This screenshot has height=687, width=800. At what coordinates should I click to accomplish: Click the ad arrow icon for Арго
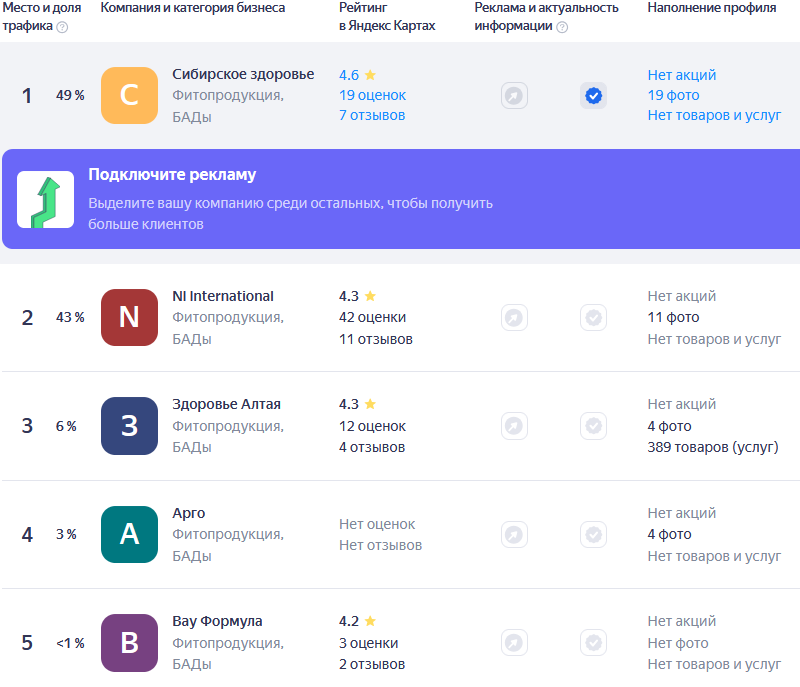click(x=514, y=535)
